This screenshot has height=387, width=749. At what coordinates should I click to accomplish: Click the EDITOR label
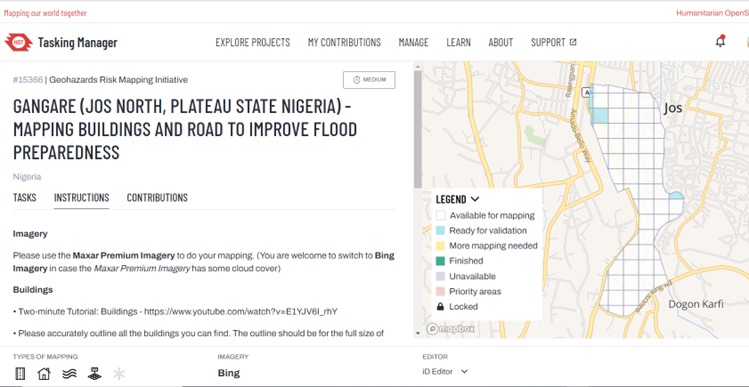(435, 356)
